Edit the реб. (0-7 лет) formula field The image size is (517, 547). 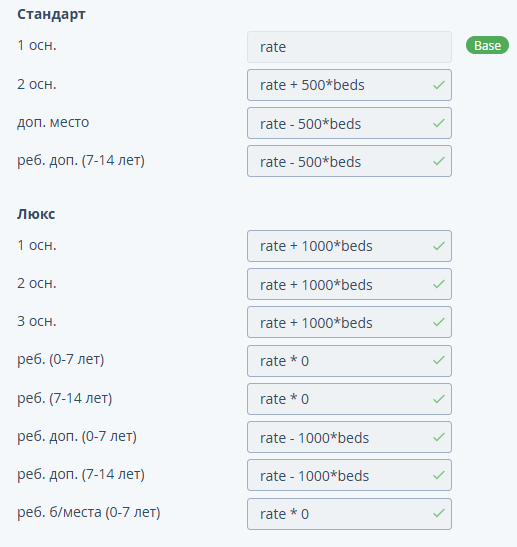(x=349, y=361)
